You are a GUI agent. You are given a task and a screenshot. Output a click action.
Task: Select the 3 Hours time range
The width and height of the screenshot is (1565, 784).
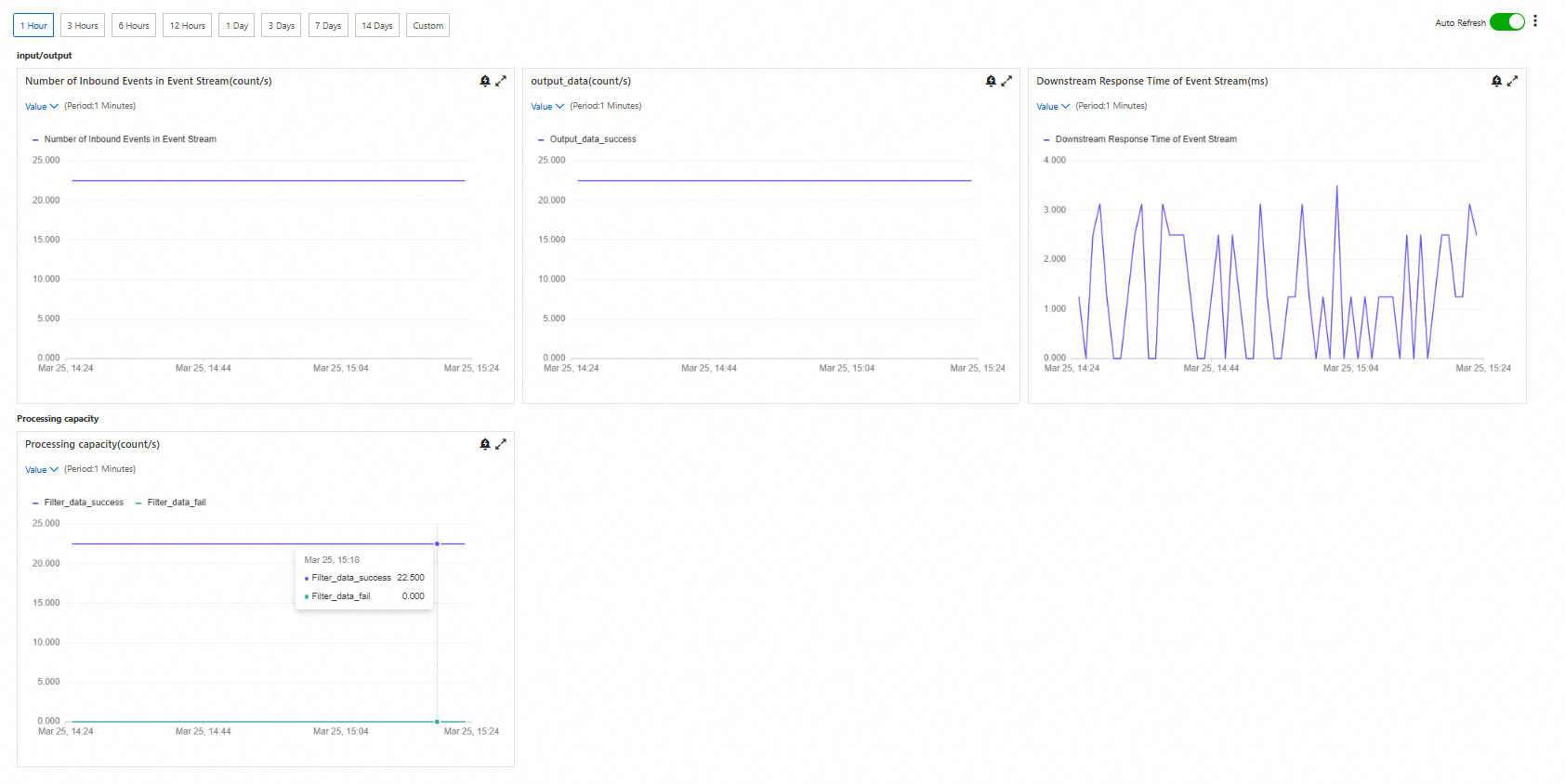(x=83, y=26)
